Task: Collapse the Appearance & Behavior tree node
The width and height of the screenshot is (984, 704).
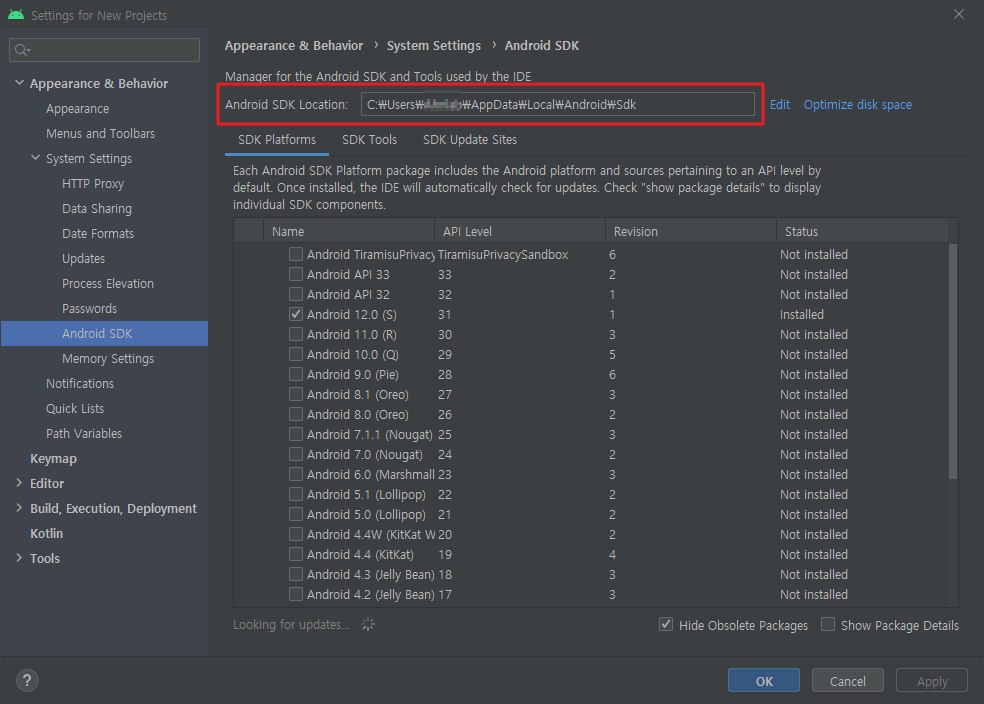Action: tap(19, 83)
